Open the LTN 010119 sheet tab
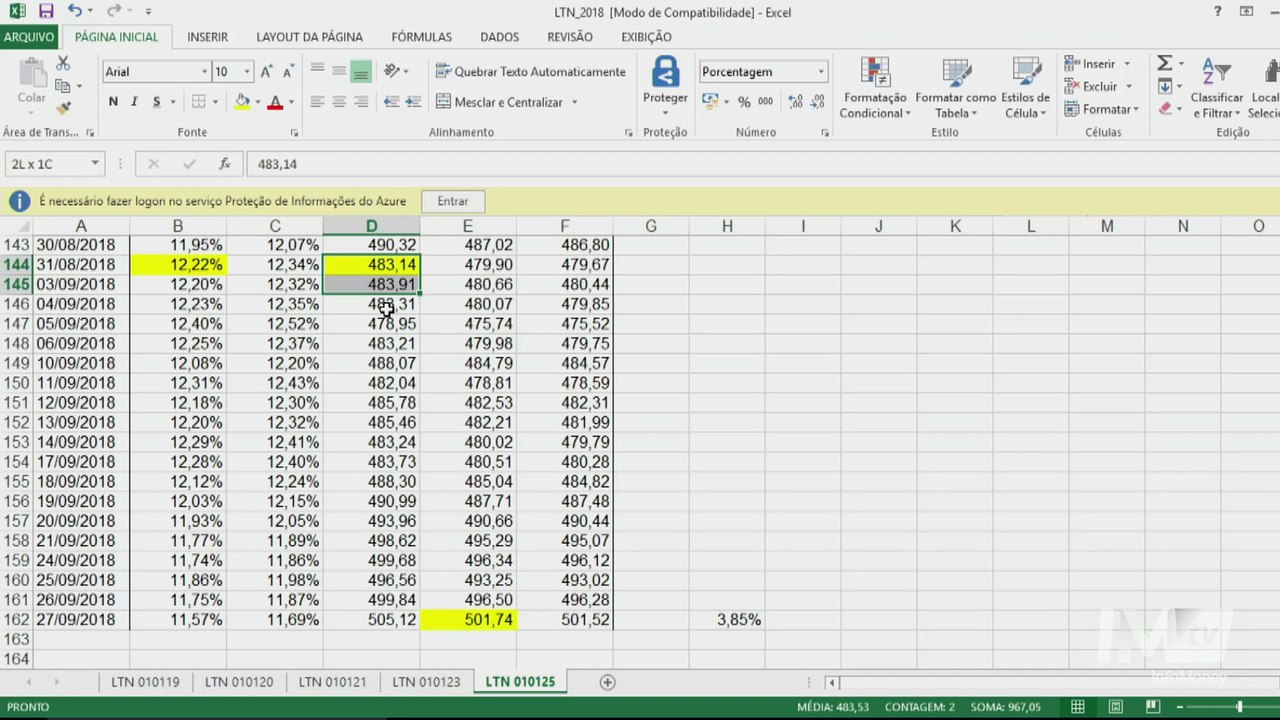 [x=145, y=682]
